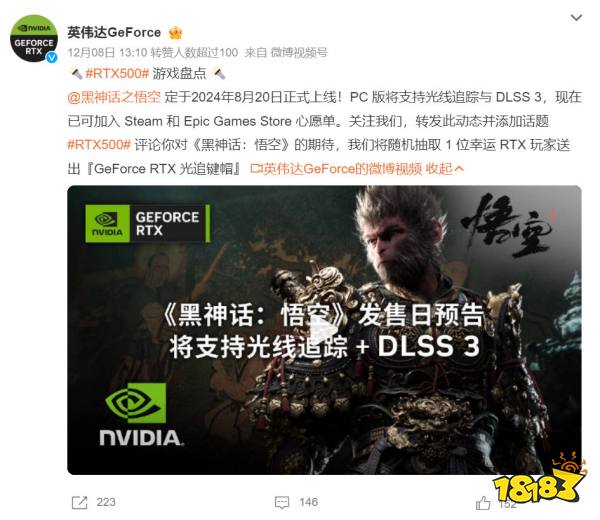This screenshot has width=600, height=520.
Task: Open the 英伟达GeForce username
Action: pos(114,33)
